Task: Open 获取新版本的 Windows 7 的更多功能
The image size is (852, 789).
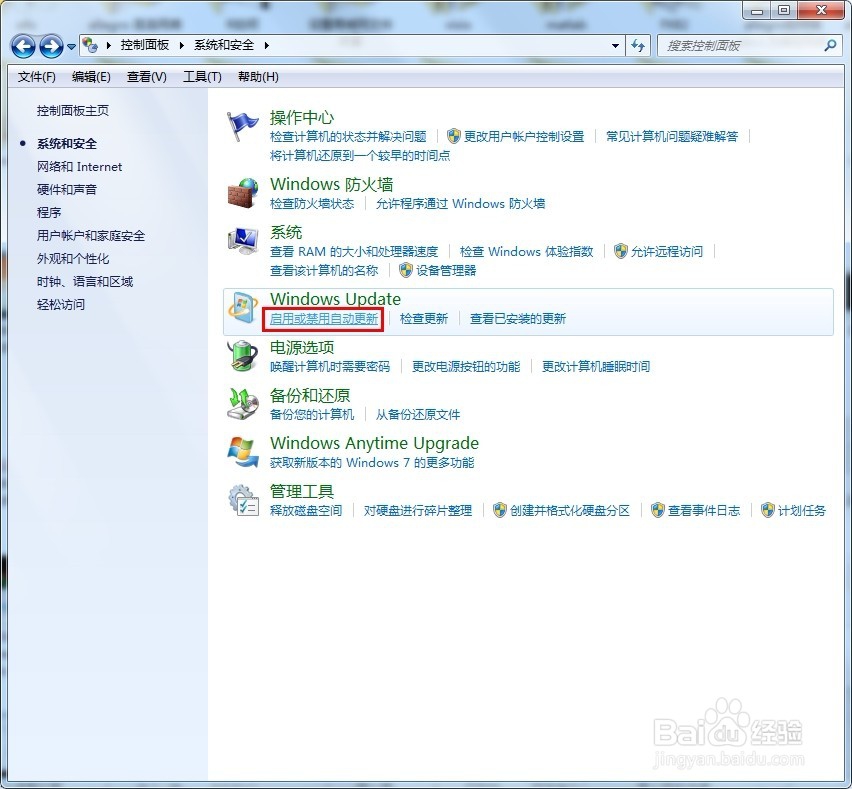Action: click(372, 463)
